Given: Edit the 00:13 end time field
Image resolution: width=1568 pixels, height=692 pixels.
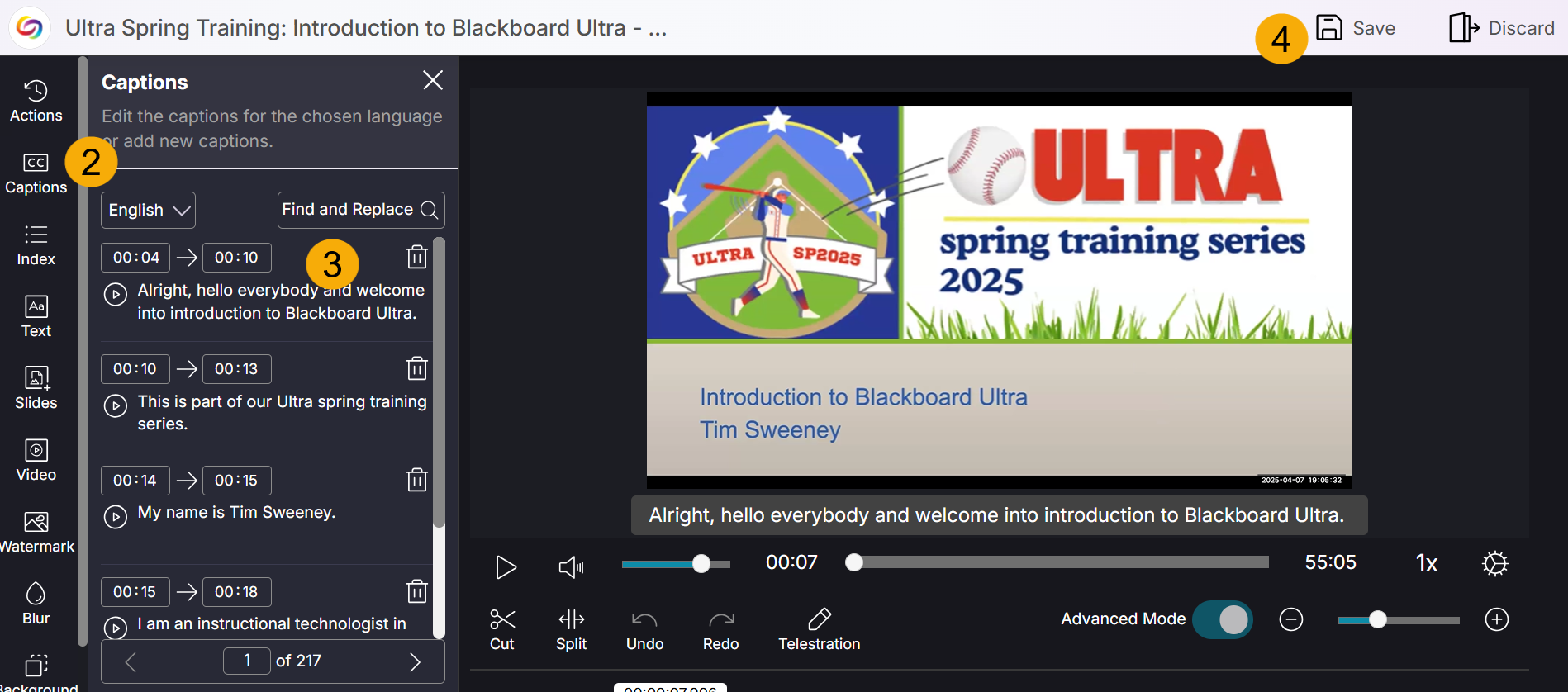Looking at the screenshot, I should click(237, 369).
